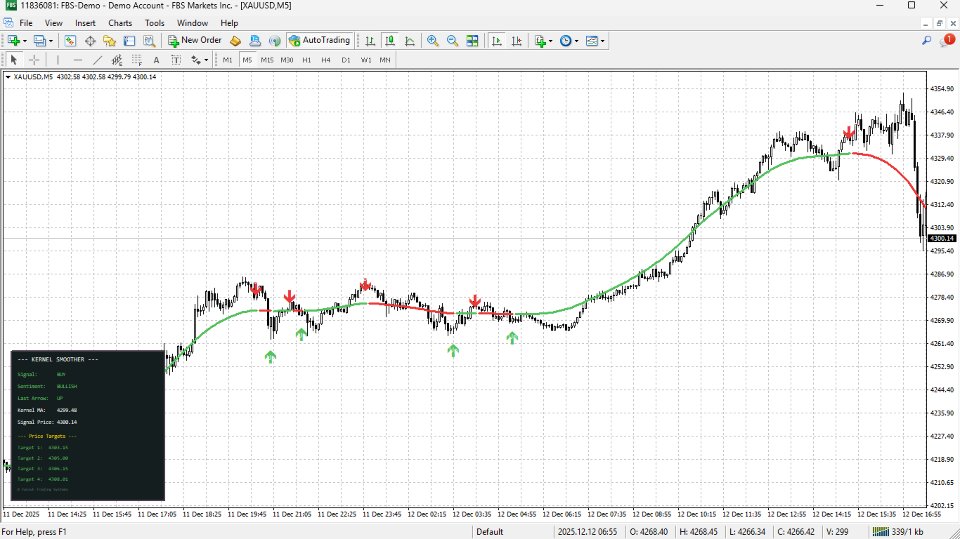Draw a horizontal line tool
The image size is (960, 539).
click(x=77, y=59)
